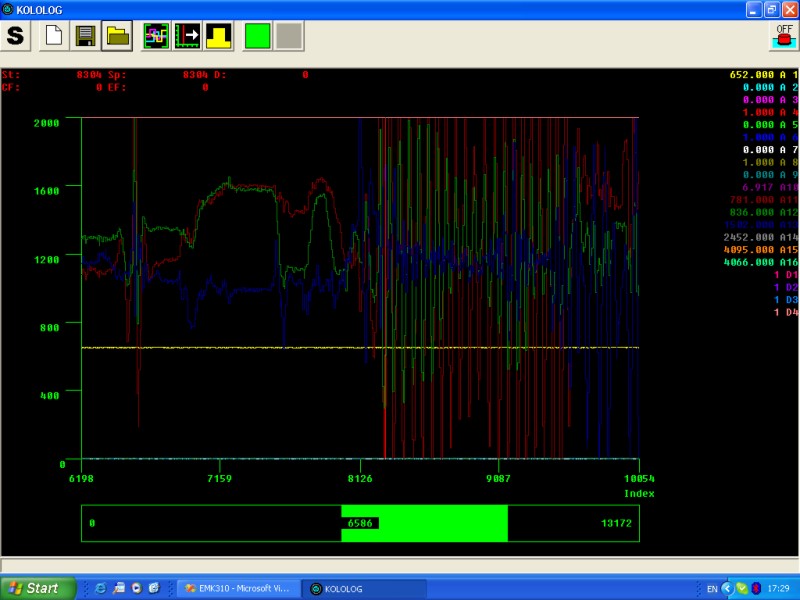Click the fourth quick launch icon

click(x=154, y=588)
